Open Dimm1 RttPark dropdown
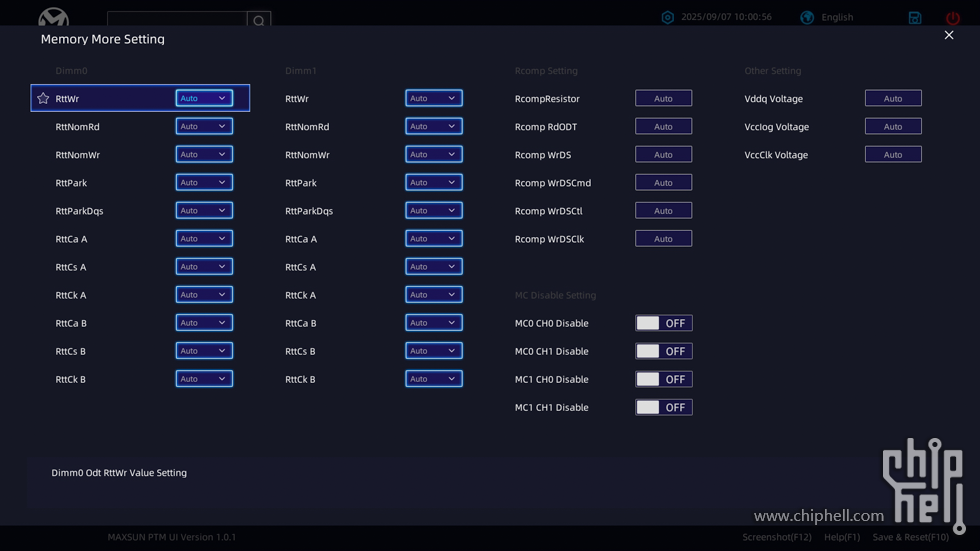This screenshot has width=980, height=551. (x=434, y=182)
